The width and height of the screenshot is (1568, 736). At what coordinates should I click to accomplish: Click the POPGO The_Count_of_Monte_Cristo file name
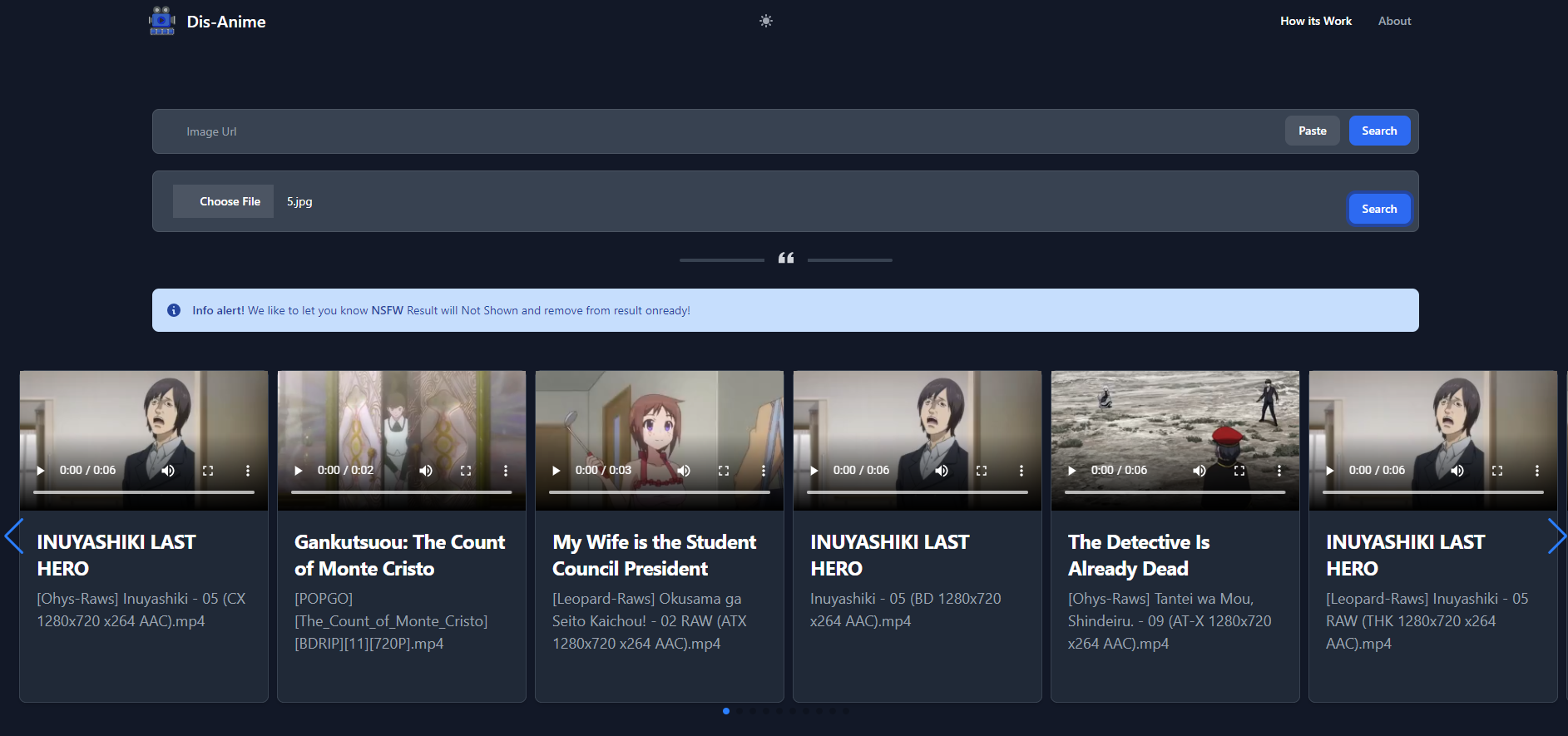pyautogui.click(x=391, y=621)
